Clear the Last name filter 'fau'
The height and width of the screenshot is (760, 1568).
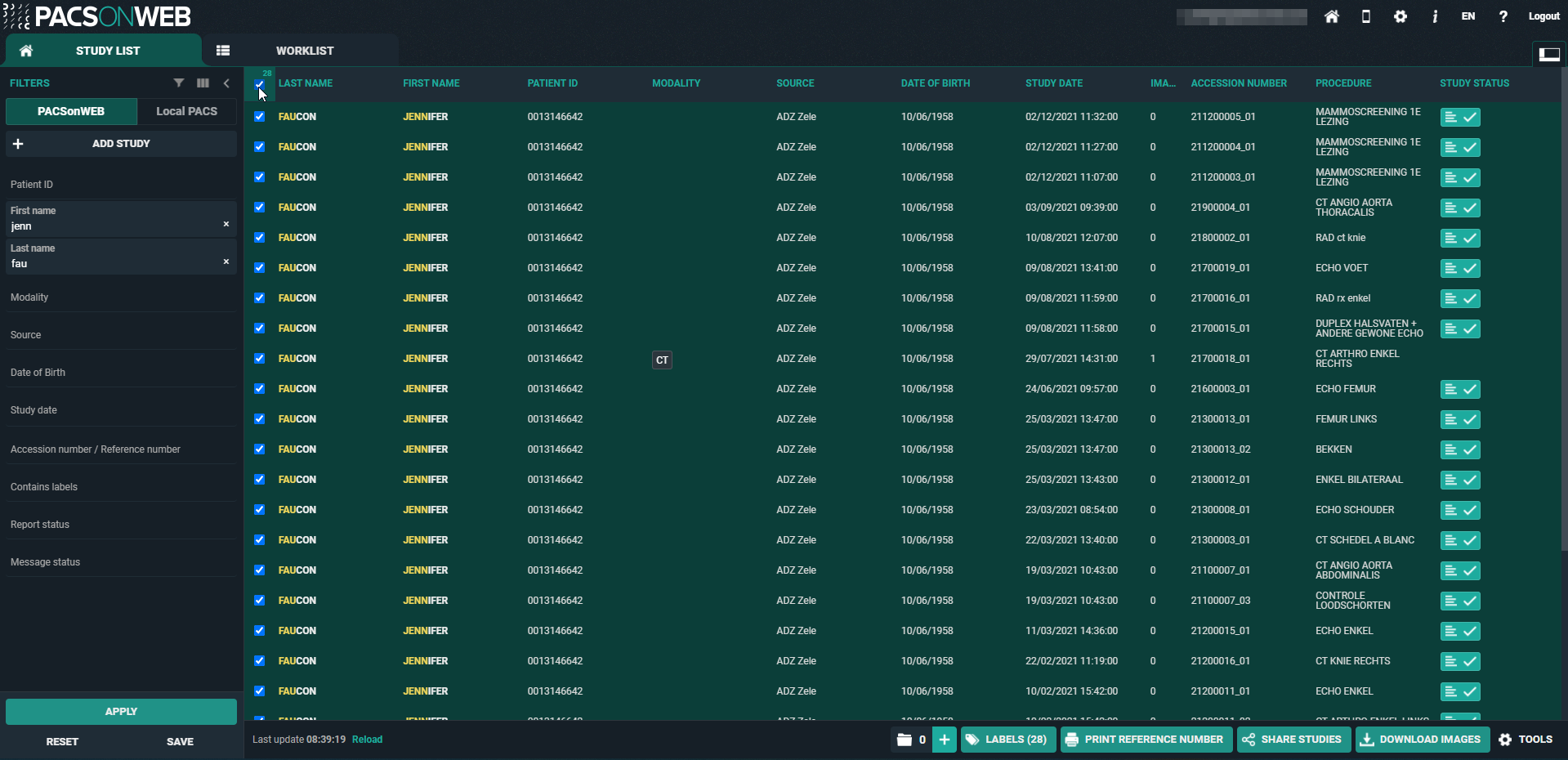(226, 262)
